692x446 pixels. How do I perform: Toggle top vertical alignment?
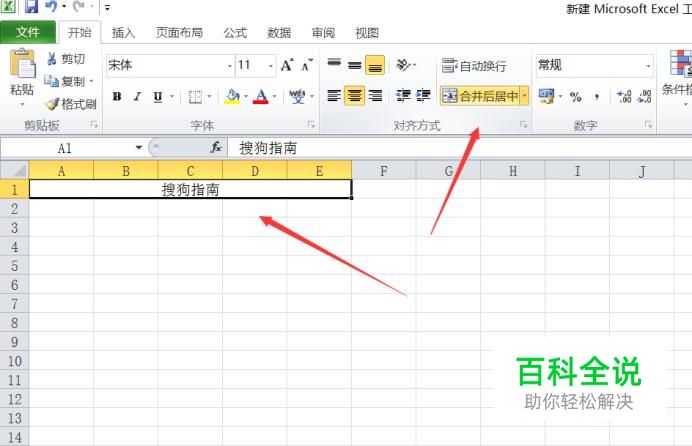(334, 65)
